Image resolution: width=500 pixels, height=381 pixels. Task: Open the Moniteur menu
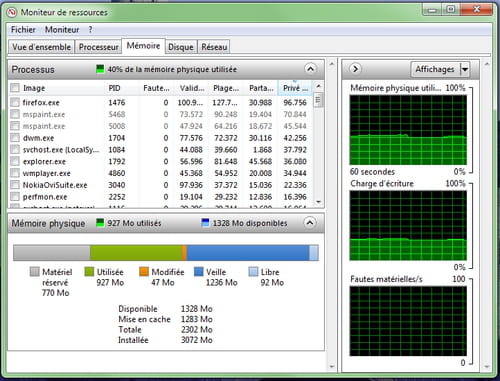(x=62, y=30)
